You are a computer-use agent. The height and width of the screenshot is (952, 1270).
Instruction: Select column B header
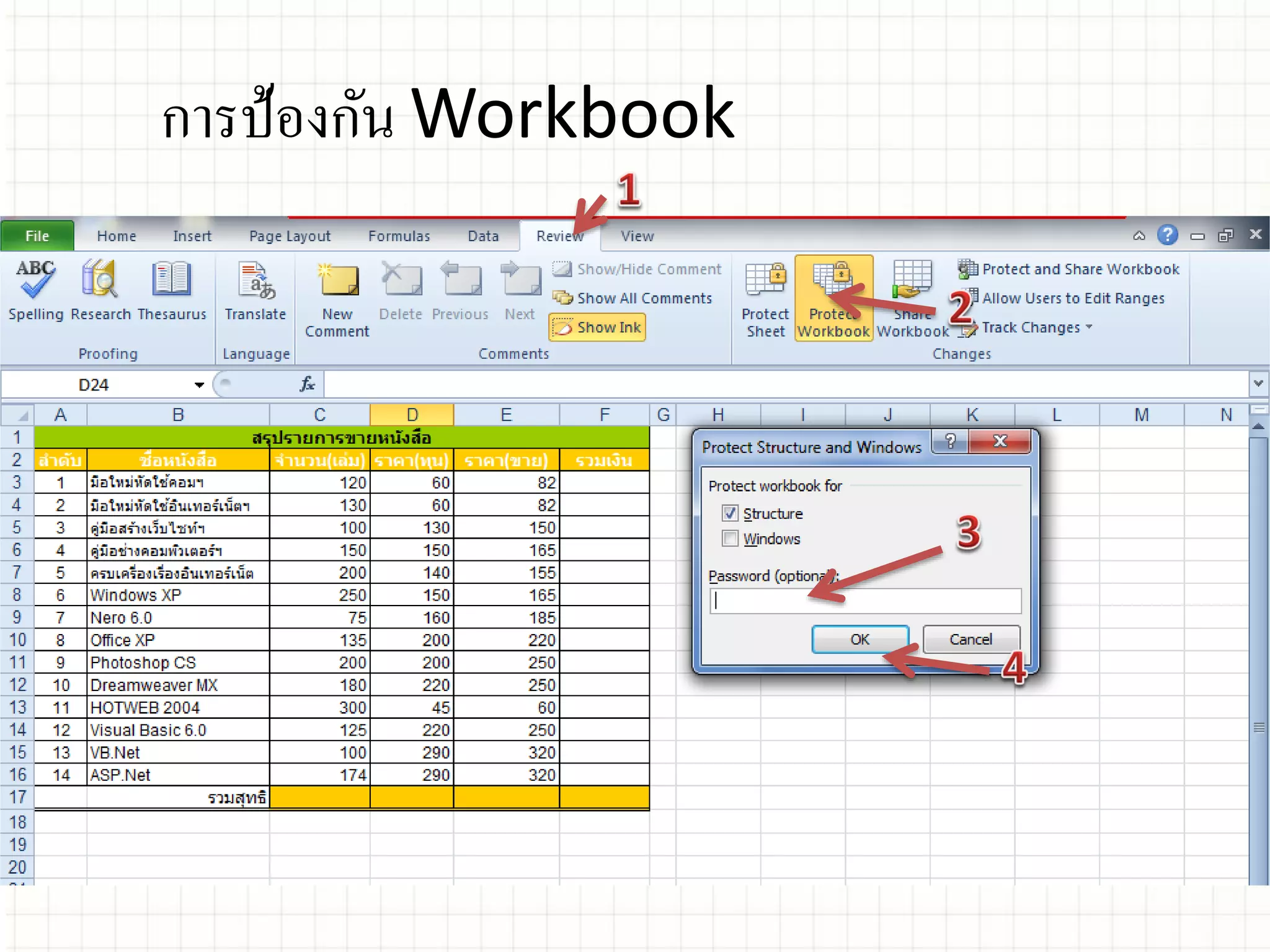(178, 415)
